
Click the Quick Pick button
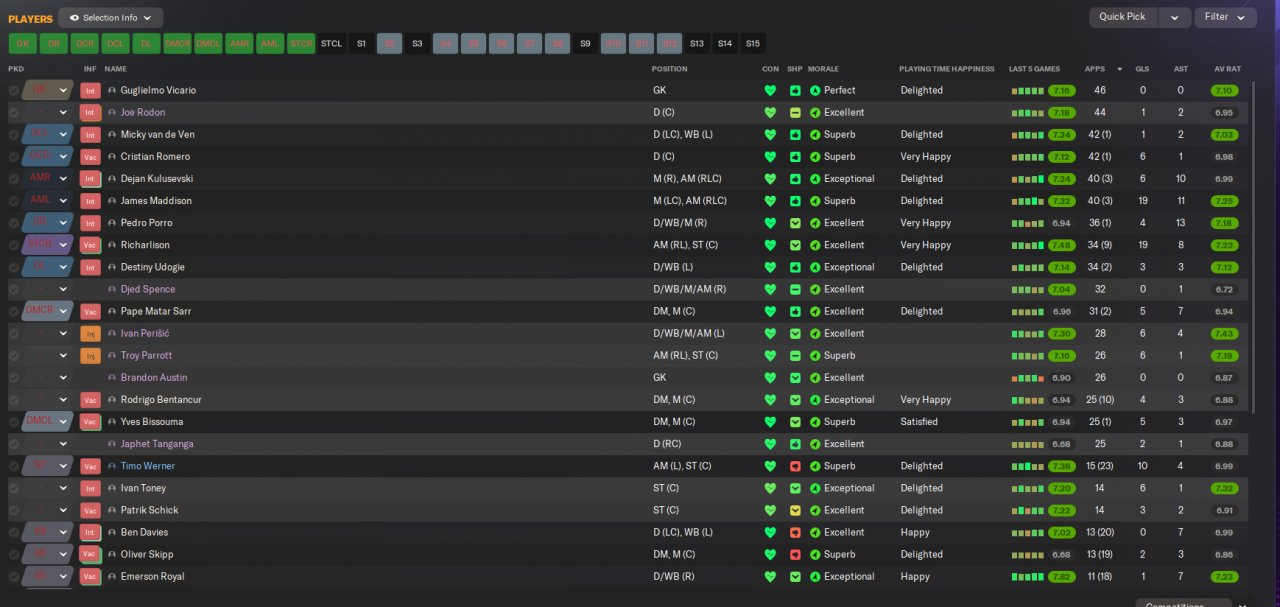tap(1123, 17)
